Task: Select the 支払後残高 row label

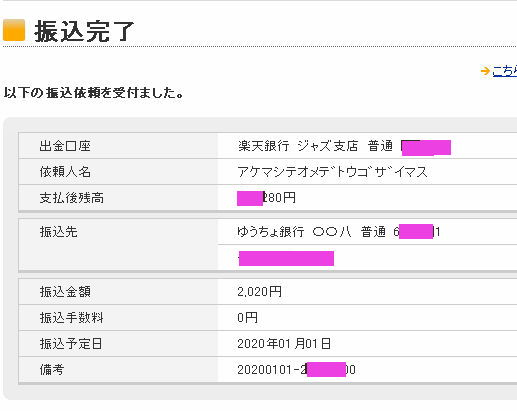Action: click(x=72, y=198)
